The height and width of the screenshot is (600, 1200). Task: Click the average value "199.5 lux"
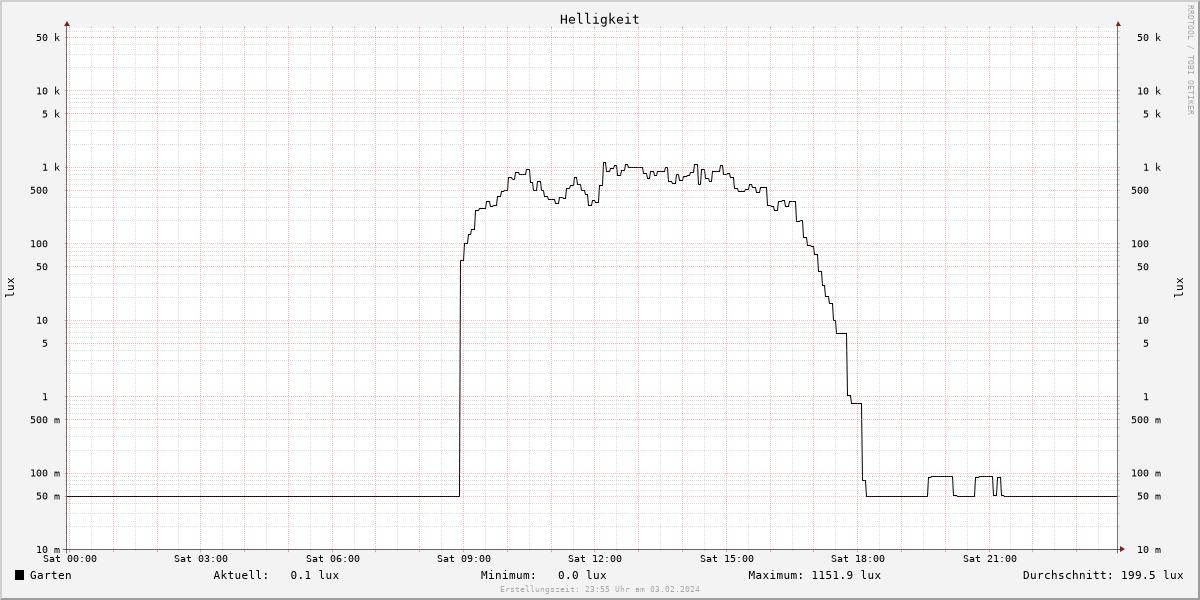click(1152, 575)
